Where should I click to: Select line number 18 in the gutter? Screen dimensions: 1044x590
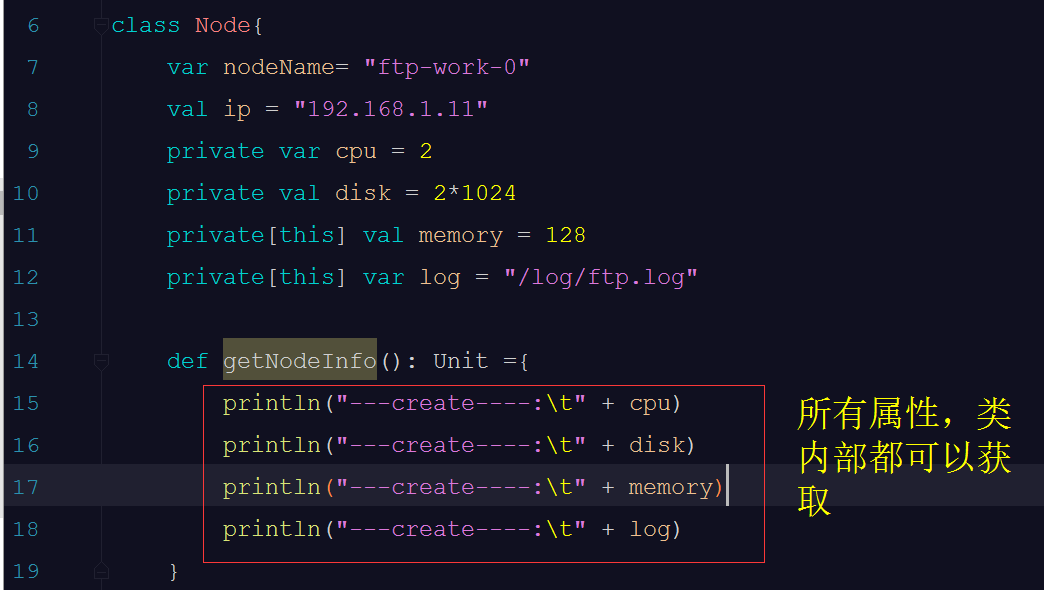click(x=26, y=529)
